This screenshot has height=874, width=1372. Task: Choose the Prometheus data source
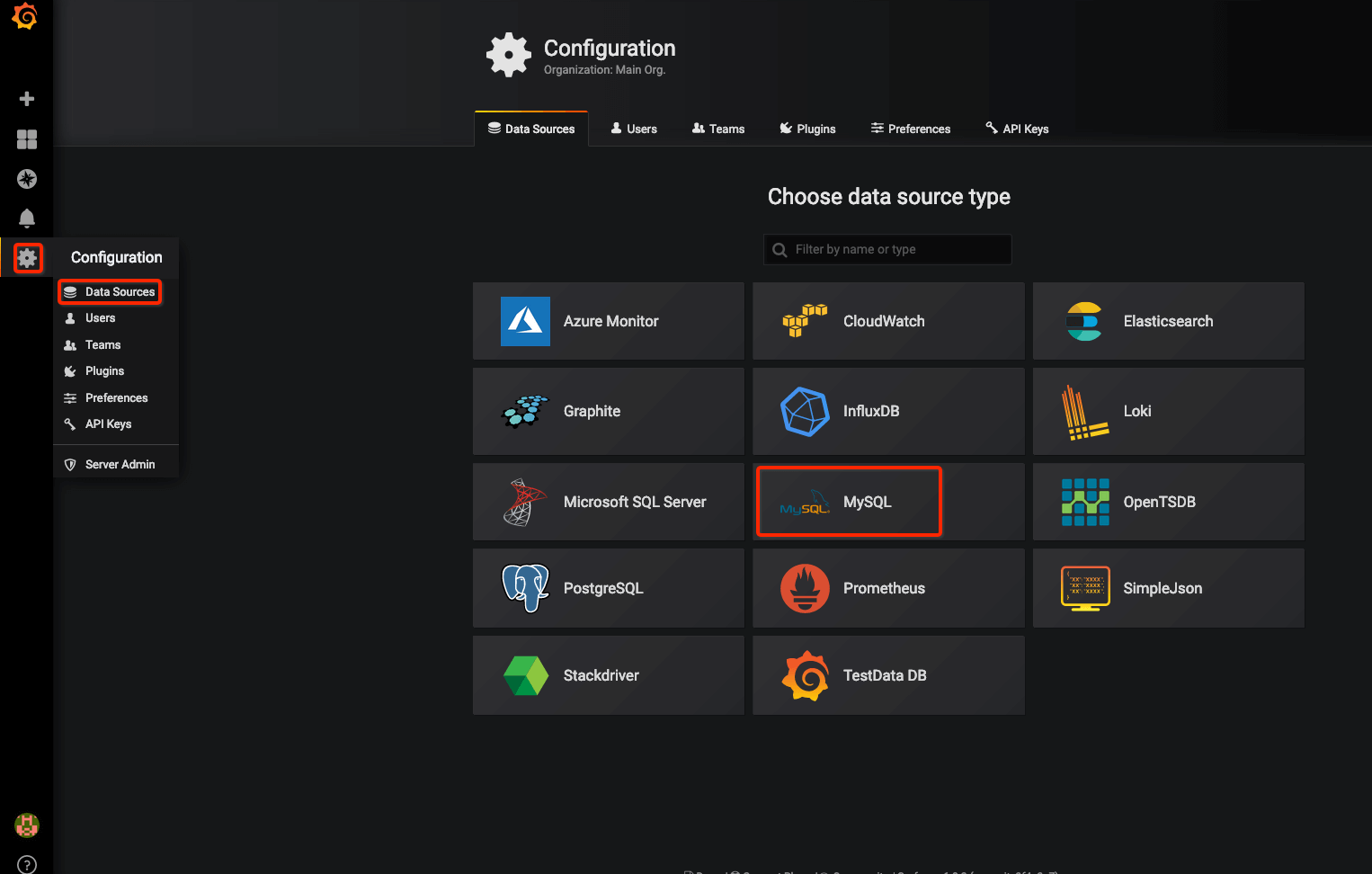tap(887, 588)
